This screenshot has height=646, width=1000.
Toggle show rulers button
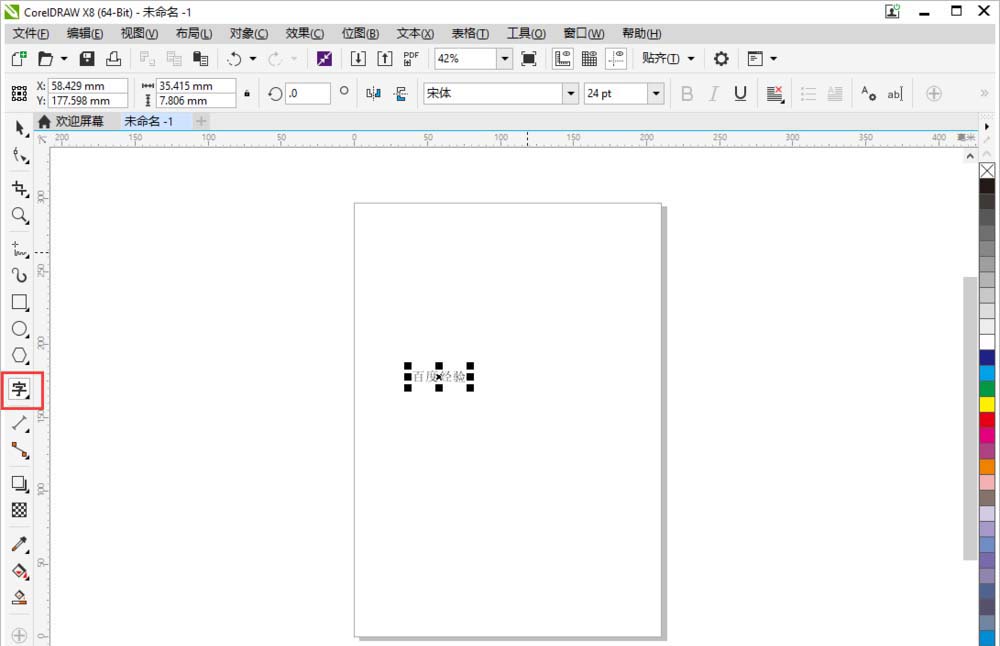coord(563,59)
